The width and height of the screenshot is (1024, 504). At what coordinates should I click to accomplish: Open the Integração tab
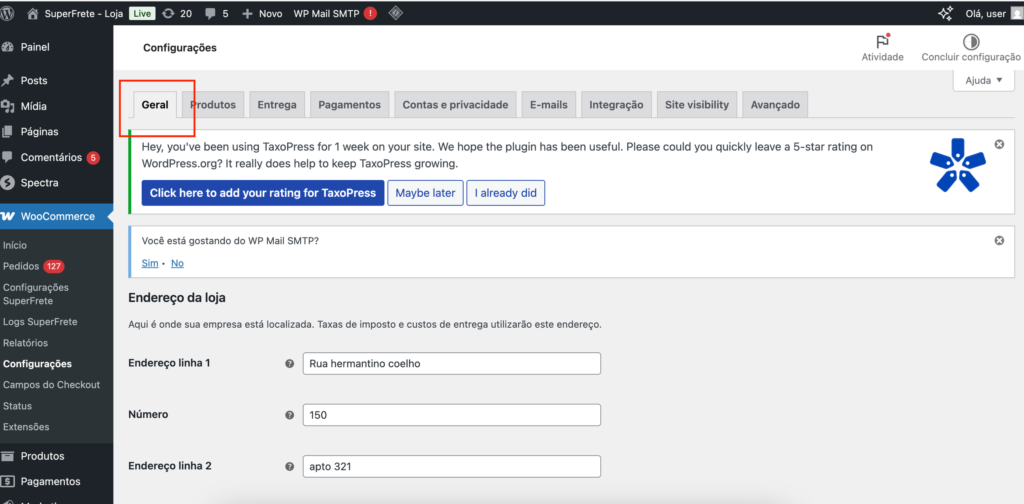point(616,104)
